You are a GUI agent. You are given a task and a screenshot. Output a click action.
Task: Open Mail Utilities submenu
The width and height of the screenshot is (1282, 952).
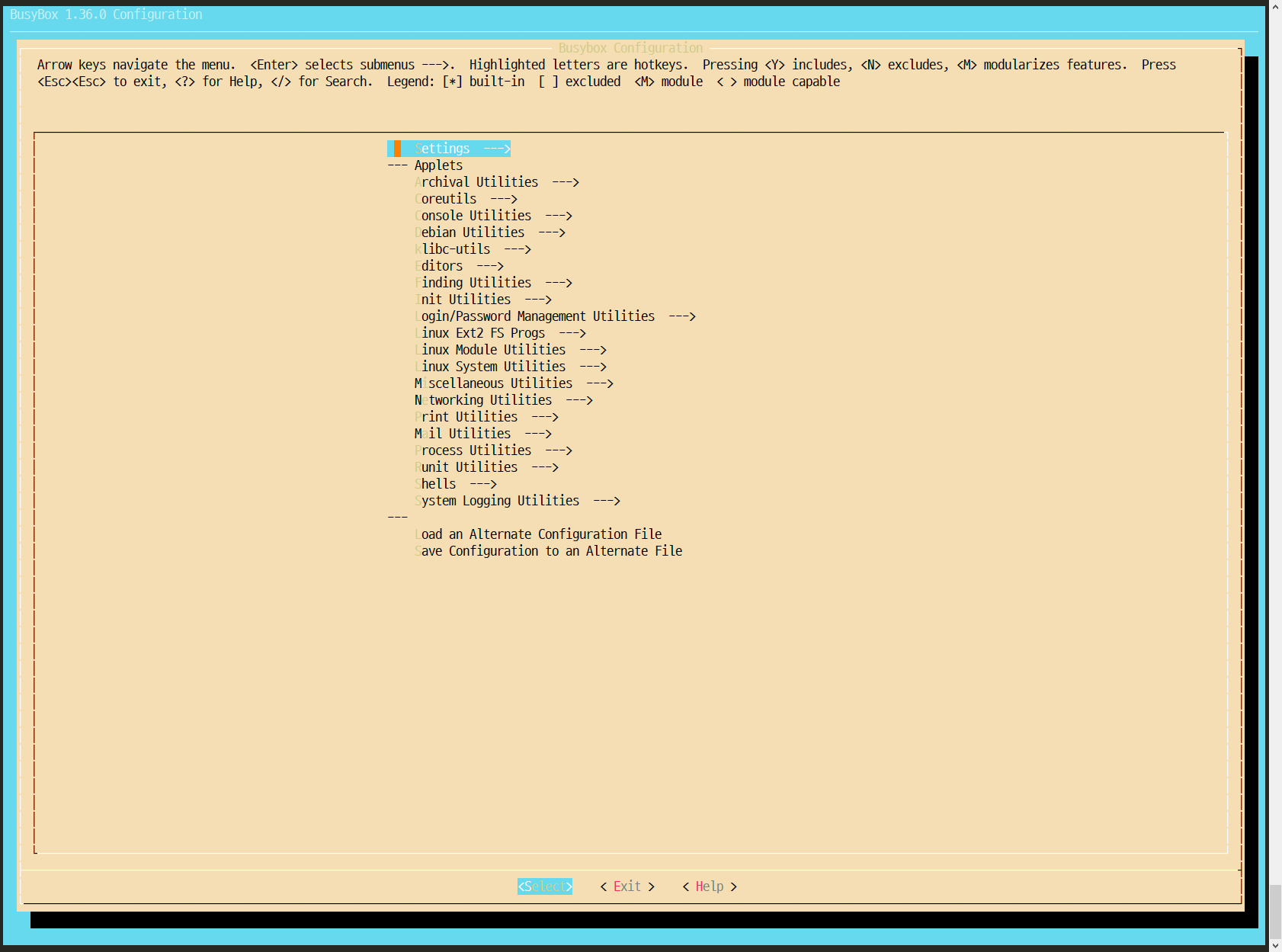483,434
